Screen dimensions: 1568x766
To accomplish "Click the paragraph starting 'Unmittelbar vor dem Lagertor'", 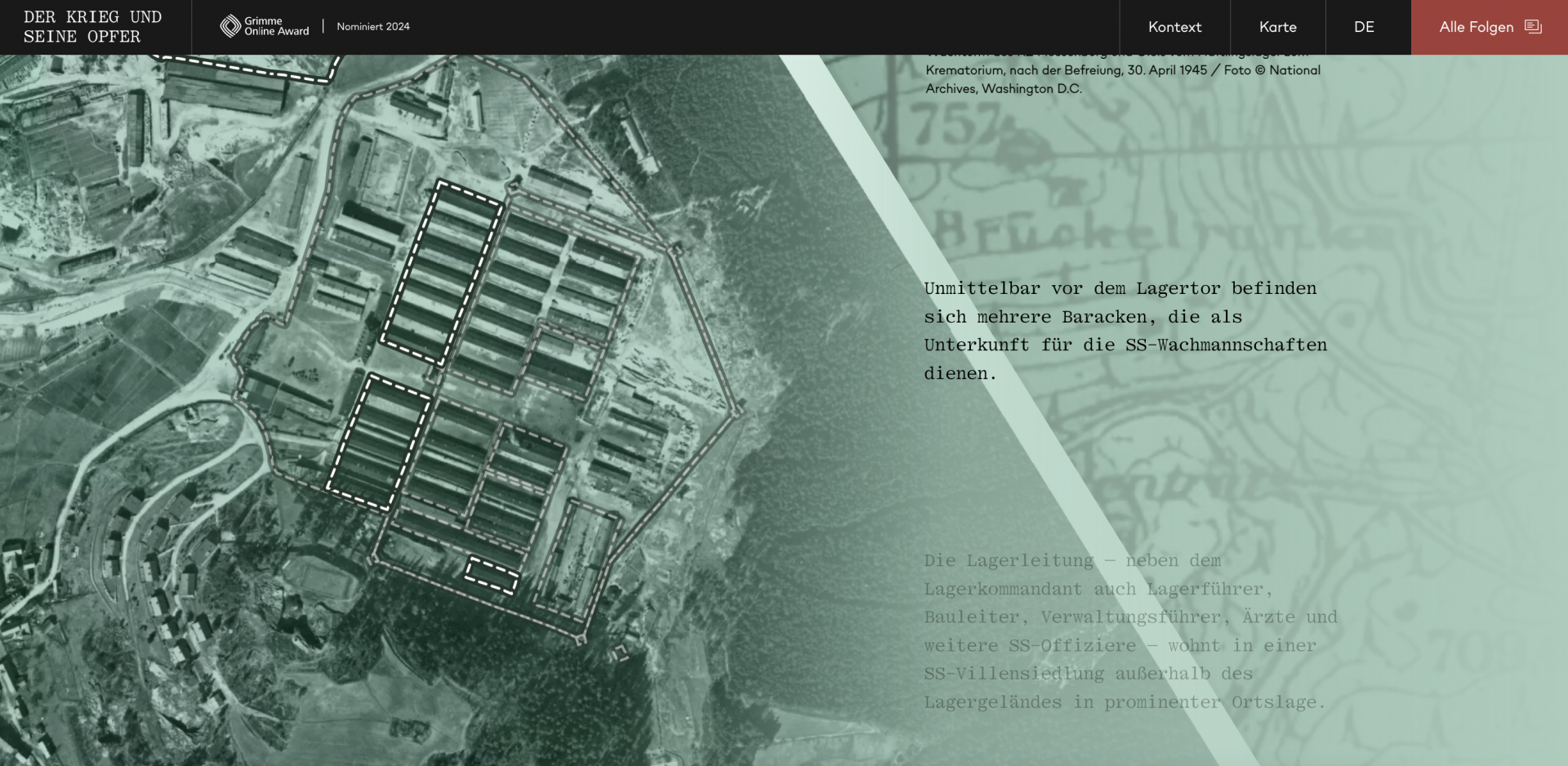I will tap(1125, 331).
